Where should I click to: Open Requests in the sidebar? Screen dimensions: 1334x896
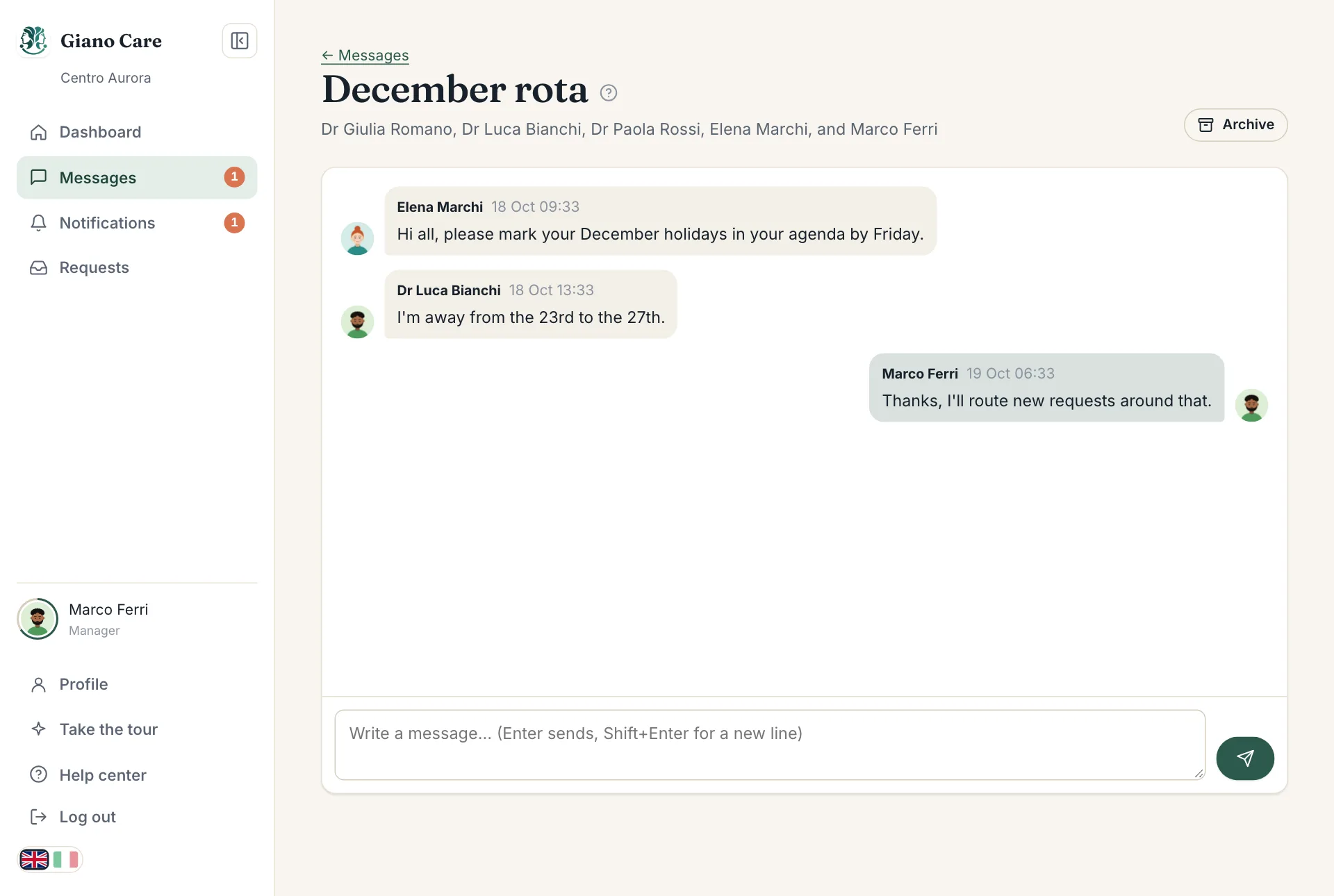tap(137, 267)
